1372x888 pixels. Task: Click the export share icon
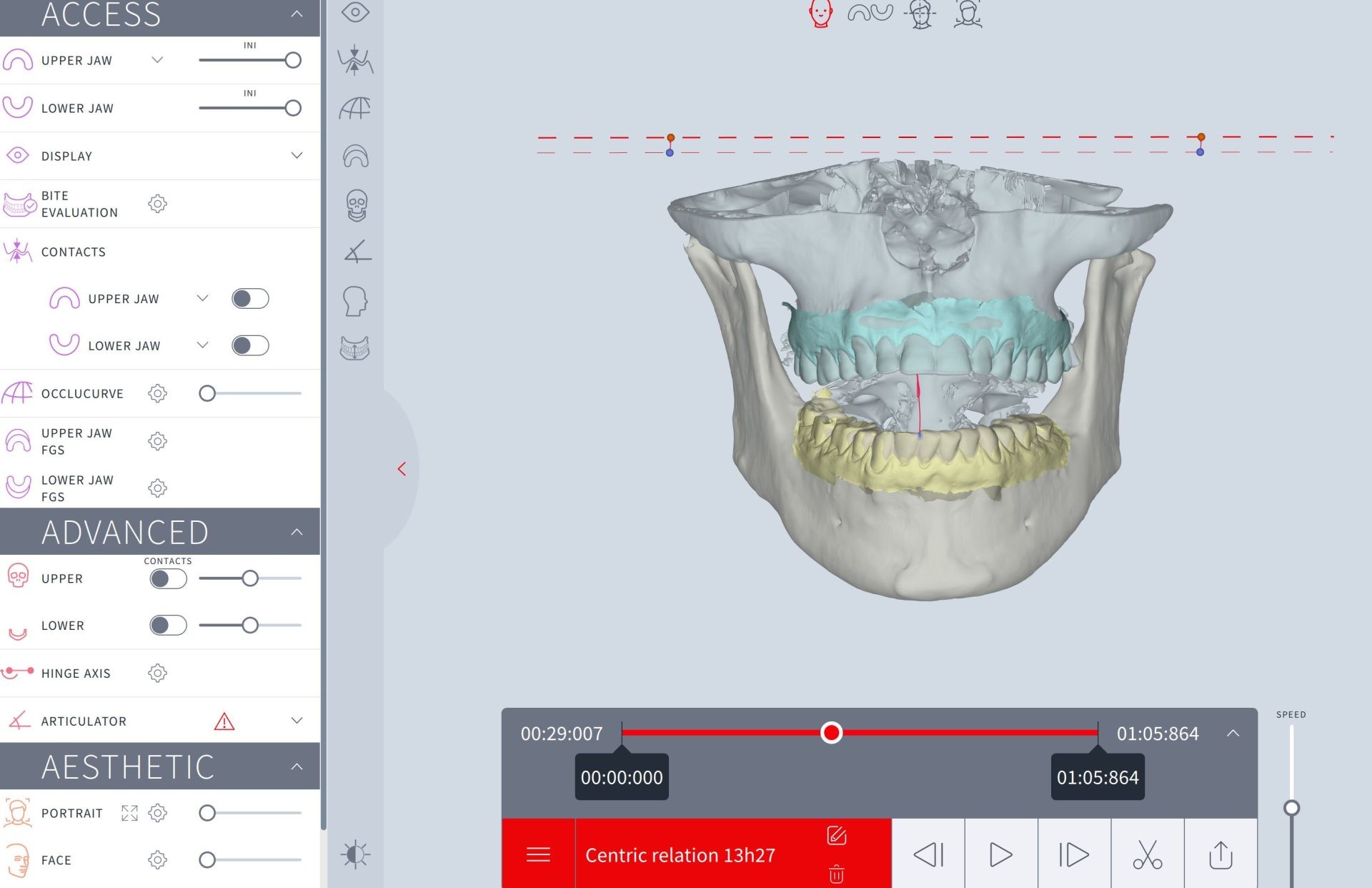[1221, 854]
